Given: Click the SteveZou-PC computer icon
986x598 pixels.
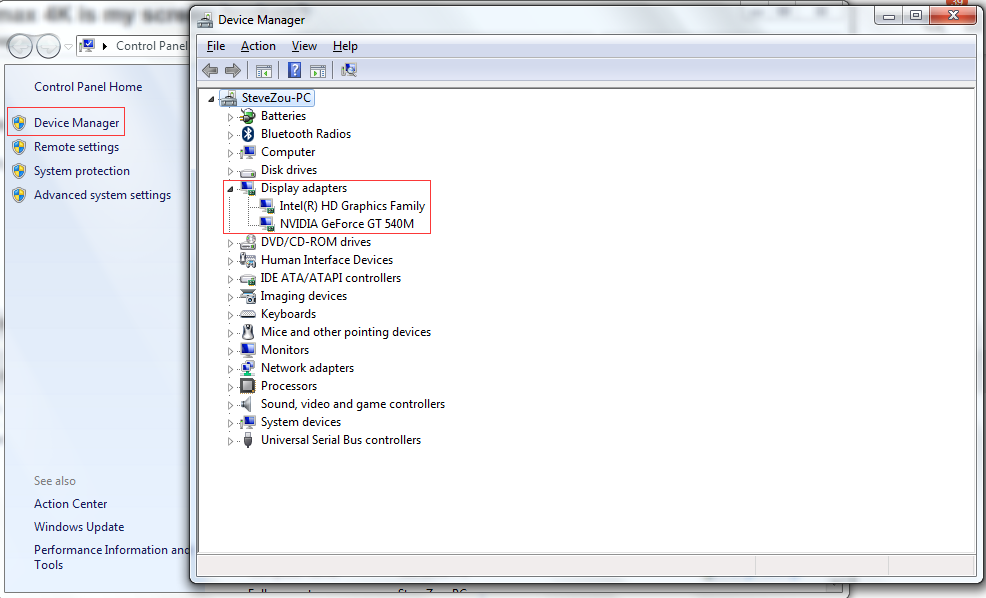Looking at the screenshot, I should (228, 98).
